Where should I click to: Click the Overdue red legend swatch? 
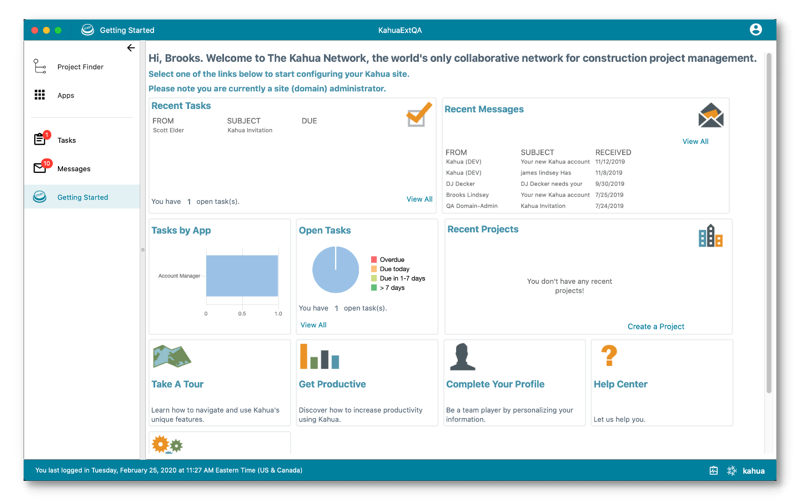pos(374,260)
